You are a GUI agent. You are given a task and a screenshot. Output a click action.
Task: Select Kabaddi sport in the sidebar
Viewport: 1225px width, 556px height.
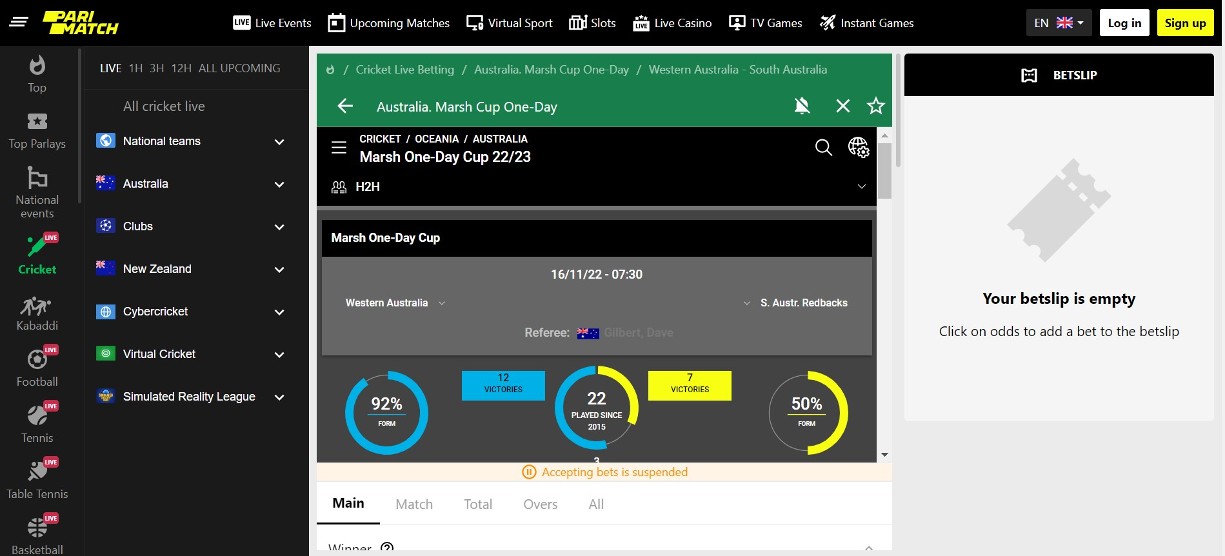(x=37, y=313)
